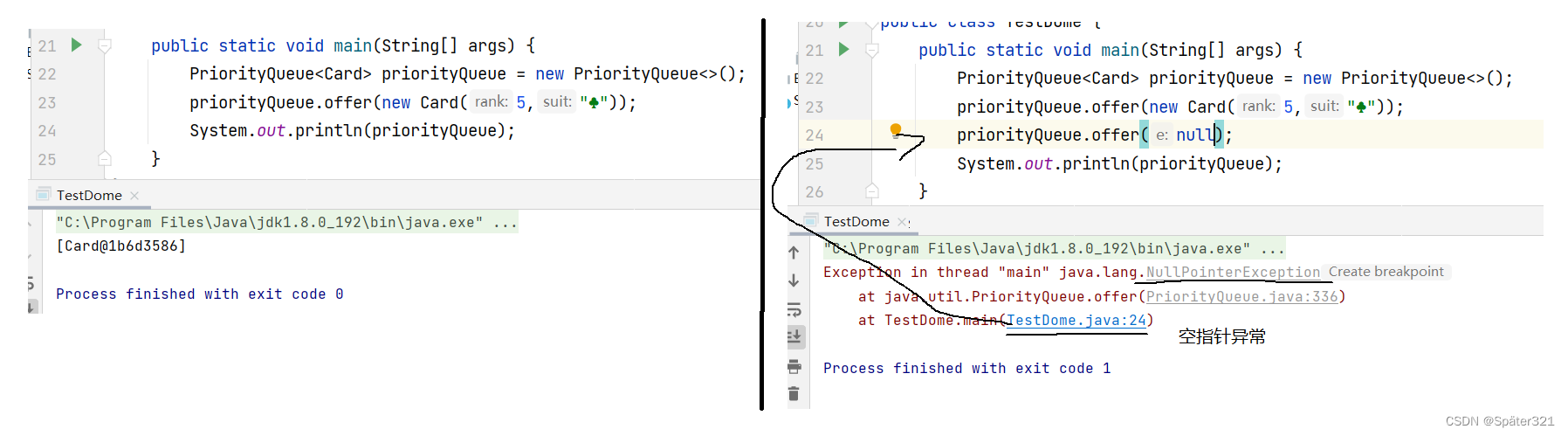Click the [Card@1b6d3586] output line
The image size is (1568, 436).
click(x=121, y=246)
